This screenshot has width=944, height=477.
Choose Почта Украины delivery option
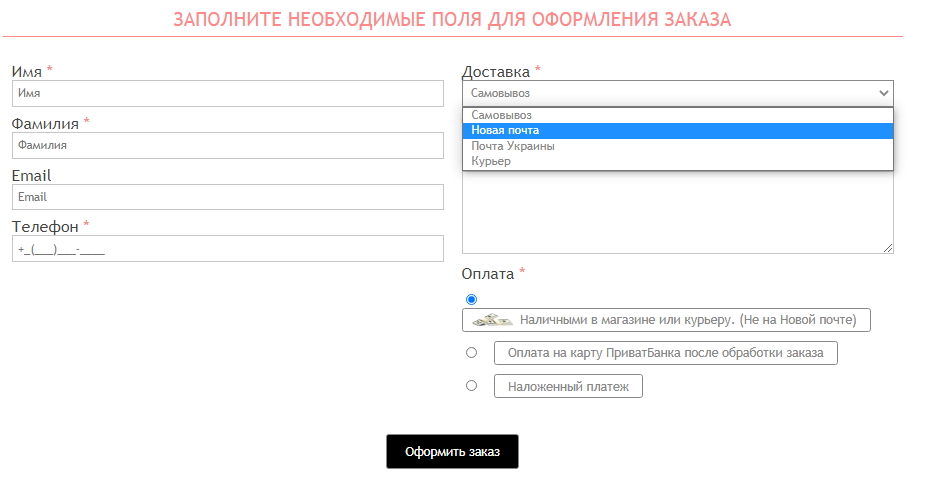[677, 146]
